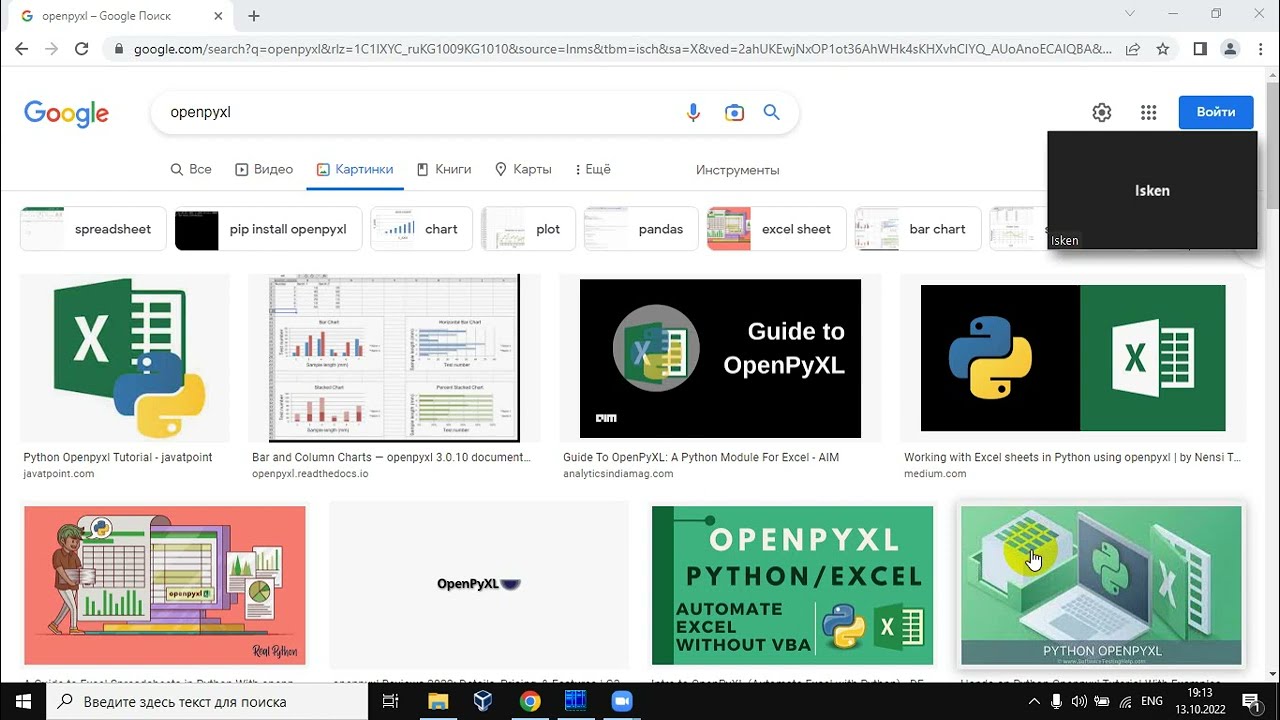The width and height of the screenshot is (1280, 720).
Task: Filter by pandas chip
Action: [639, 229]
